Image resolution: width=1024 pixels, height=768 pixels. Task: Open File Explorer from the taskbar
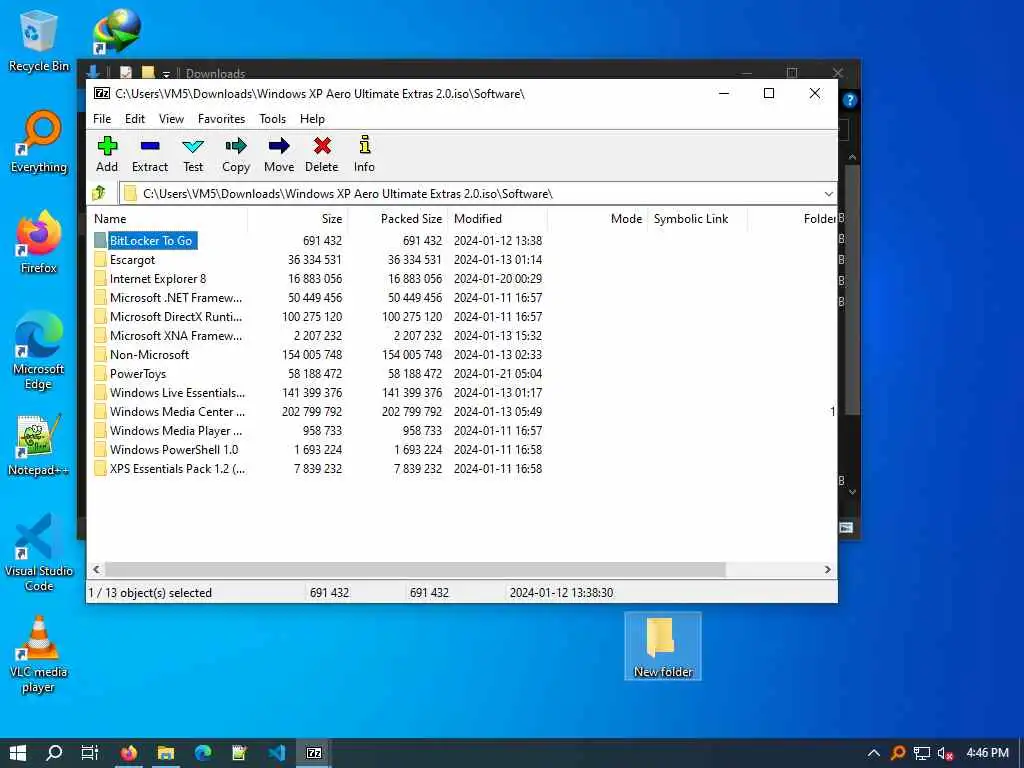click(x=166, y=753)
